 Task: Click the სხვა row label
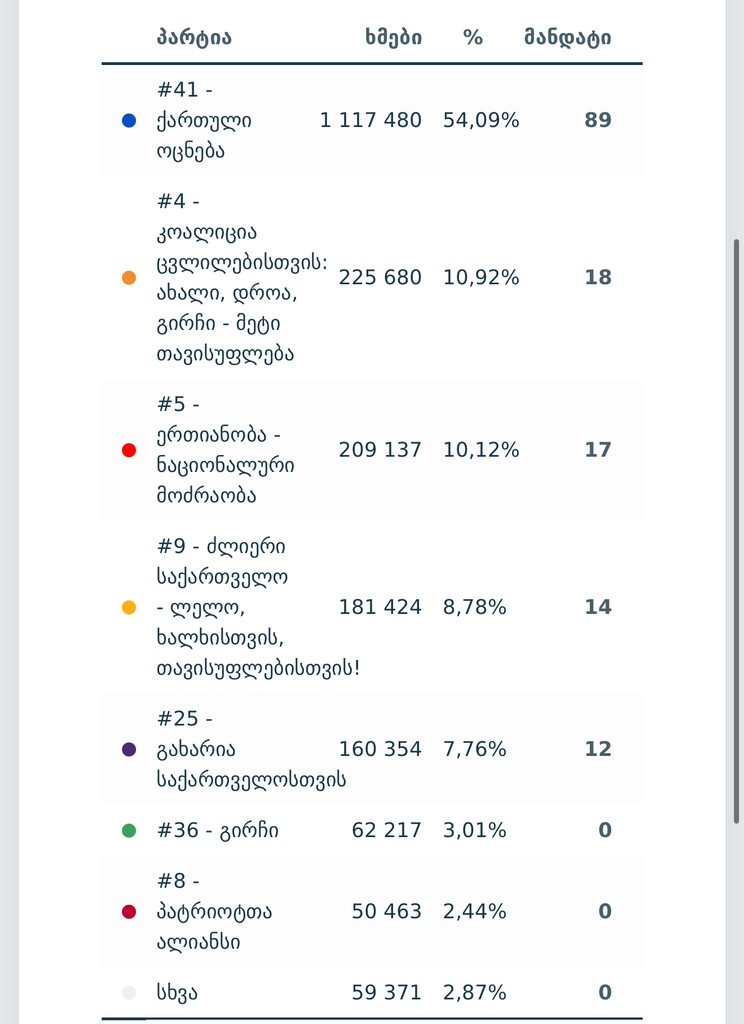[x=176, y=993]
